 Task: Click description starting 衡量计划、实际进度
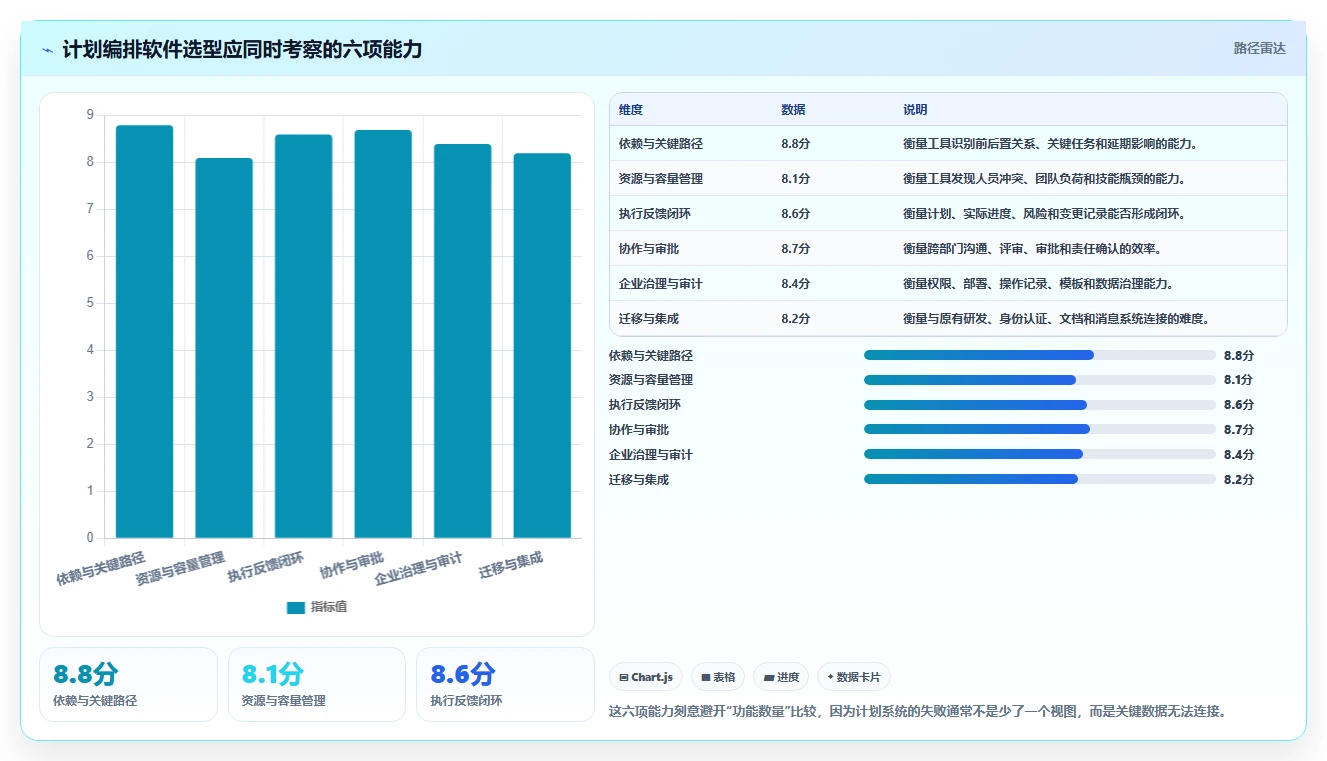[1044, 214]
